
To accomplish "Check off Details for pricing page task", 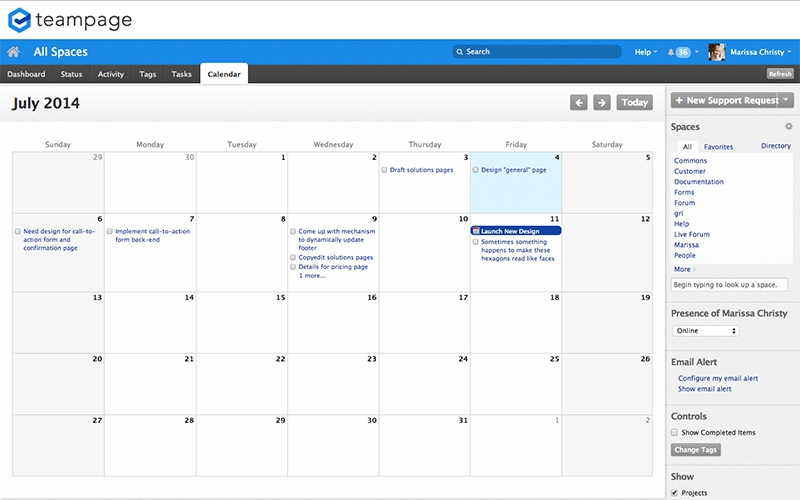I will 292,266.
